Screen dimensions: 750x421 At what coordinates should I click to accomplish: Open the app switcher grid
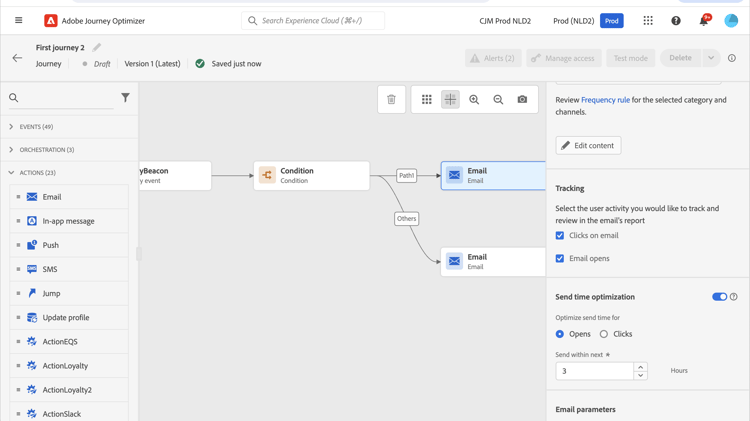tap(648, 21)
